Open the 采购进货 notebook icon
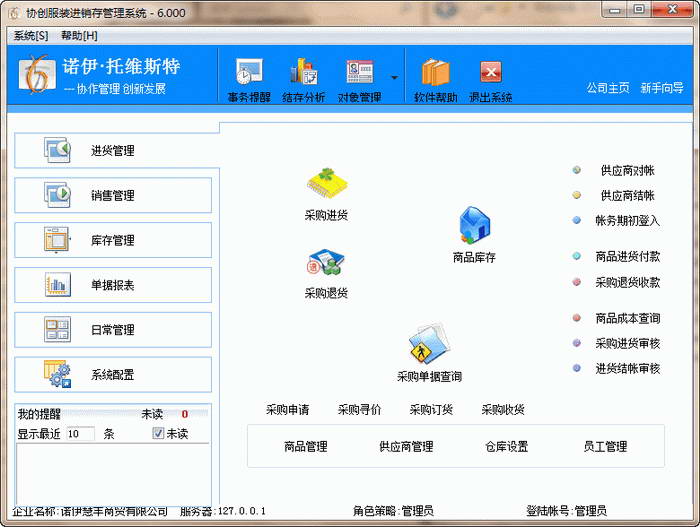The height and width of the screenshot is (527, 700). pos(327,184)
